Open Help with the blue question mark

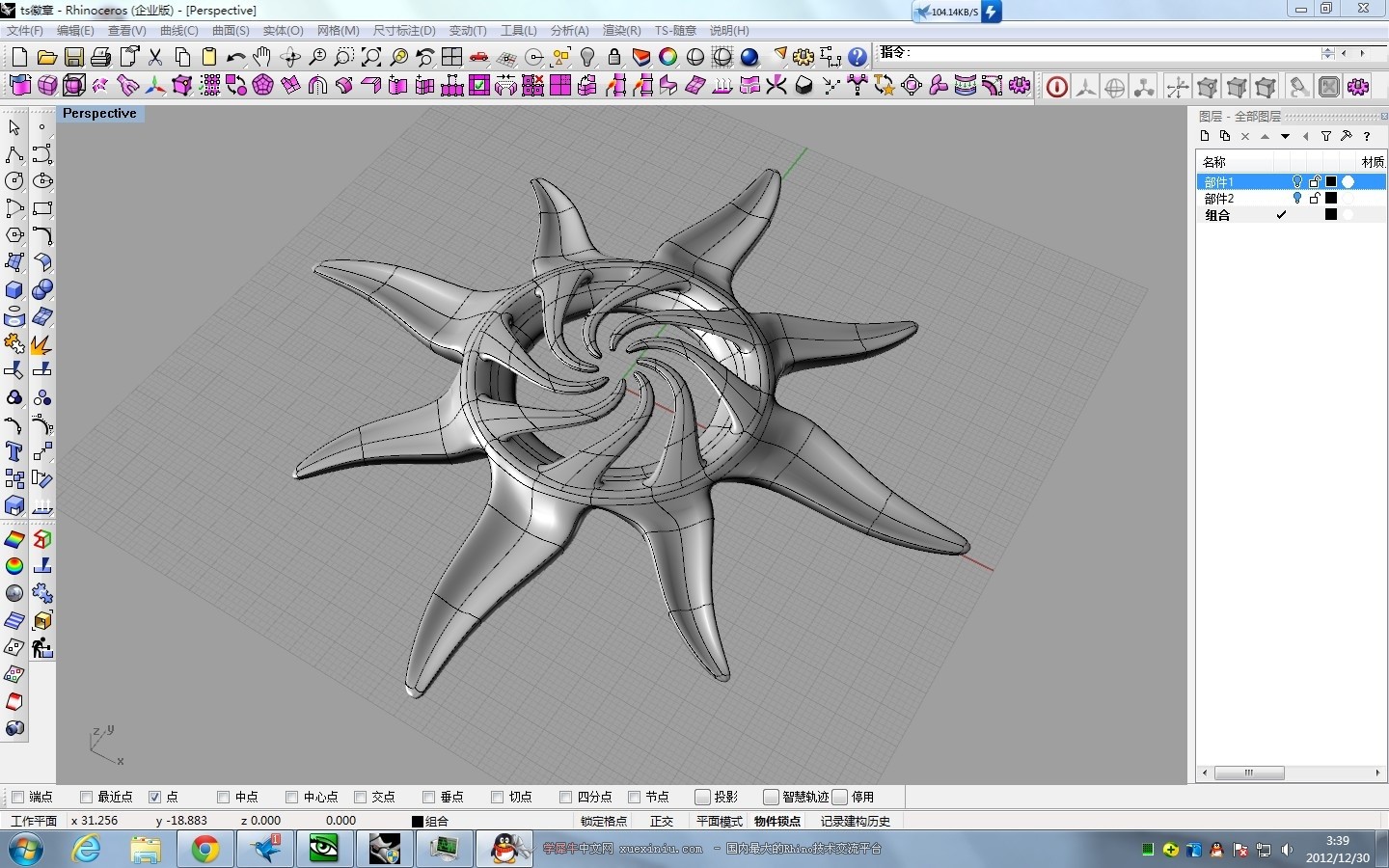tap(858, 57)
